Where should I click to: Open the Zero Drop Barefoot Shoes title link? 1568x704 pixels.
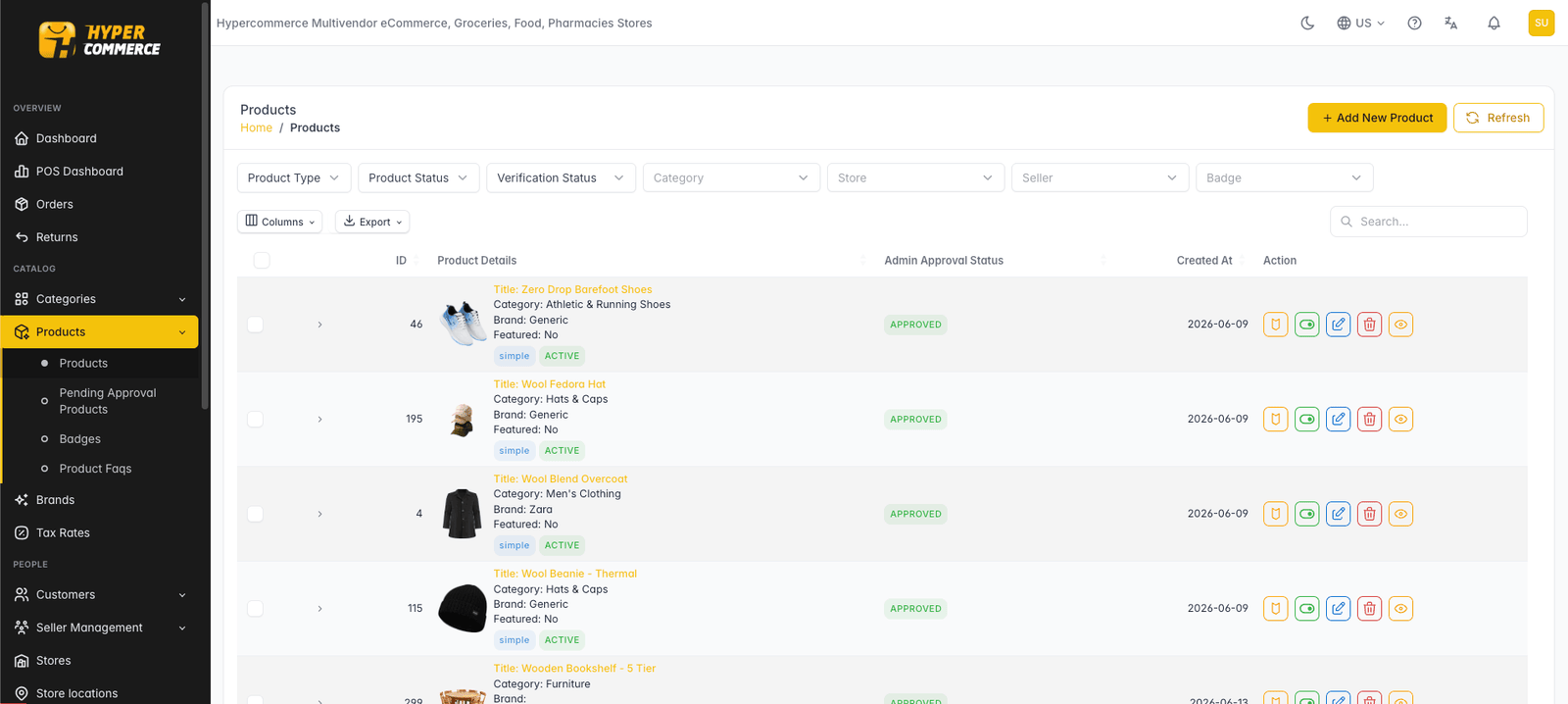[x=572, y=289]
